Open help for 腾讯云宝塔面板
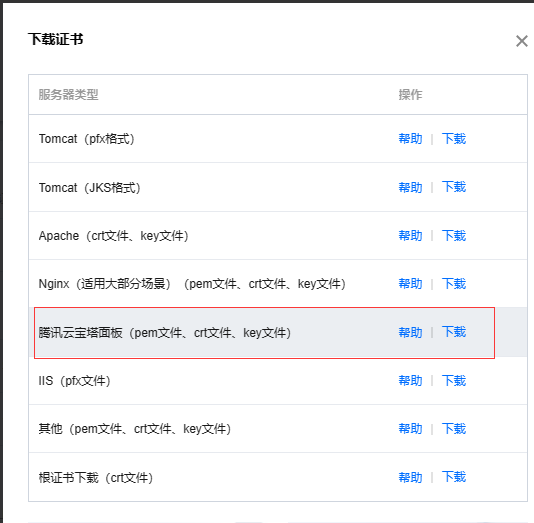 click(x=410, y=332)
